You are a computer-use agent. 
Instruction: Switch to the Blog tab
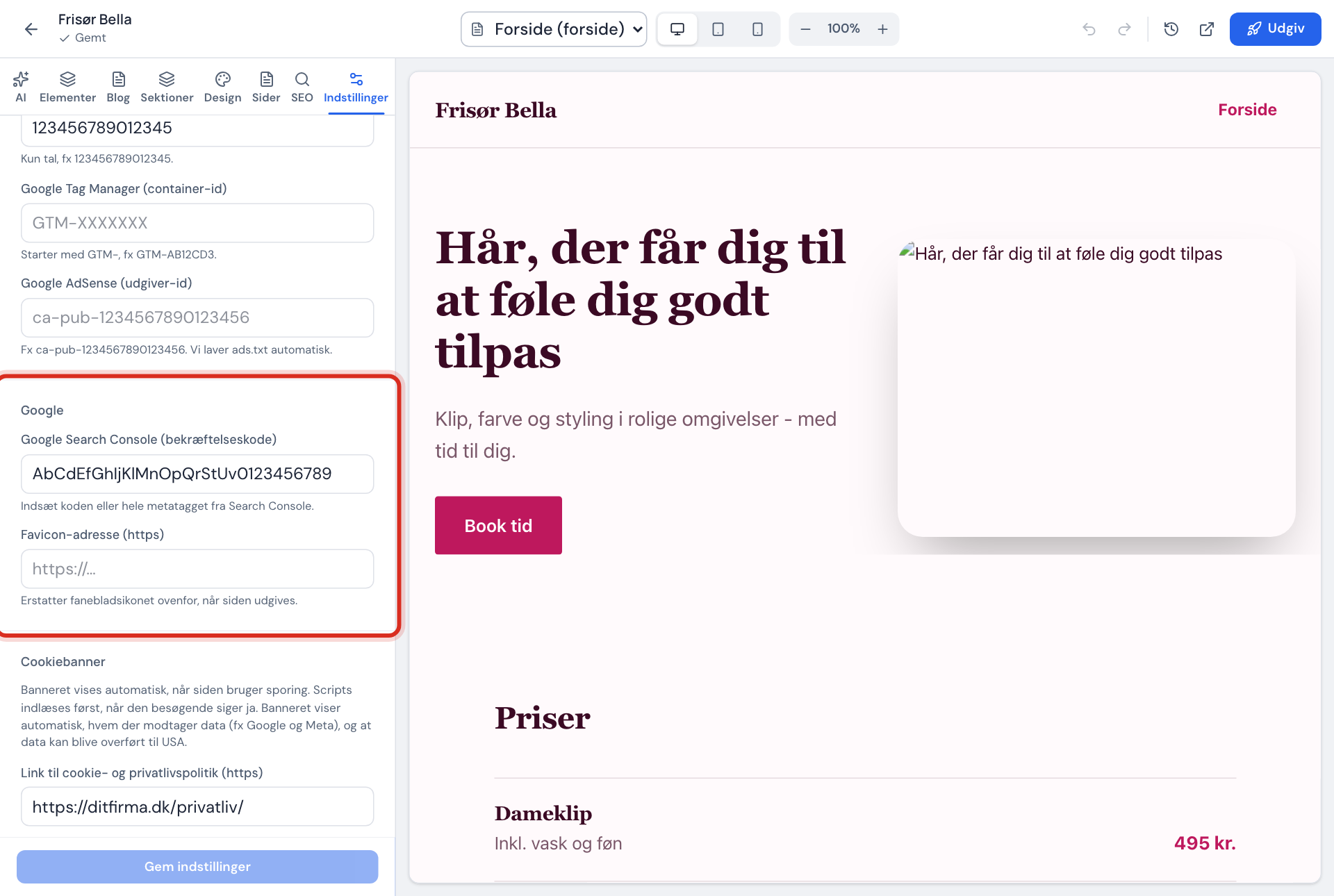[118, 87]
